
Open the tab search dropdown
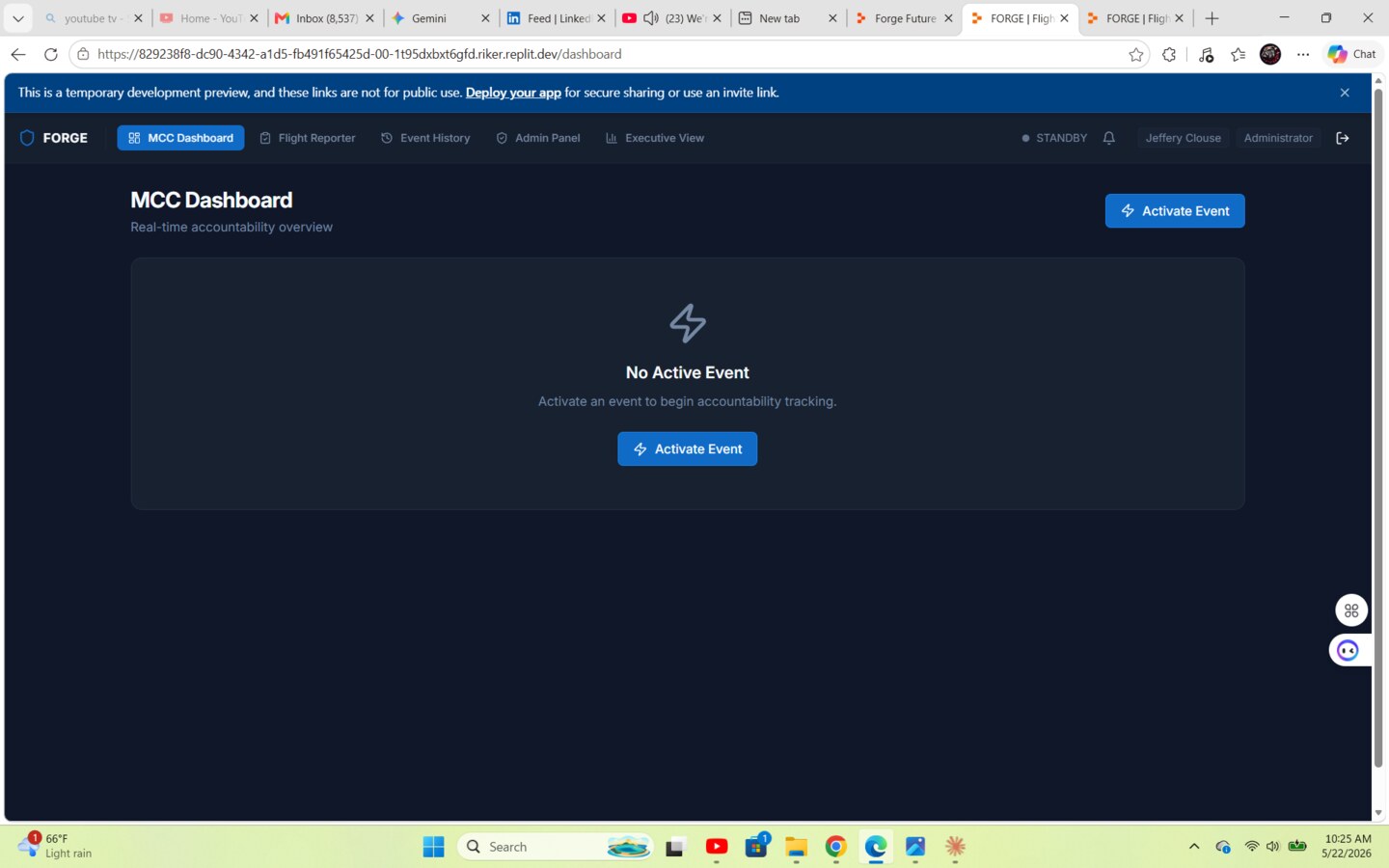pyautogui.click(x=17, y=18)
